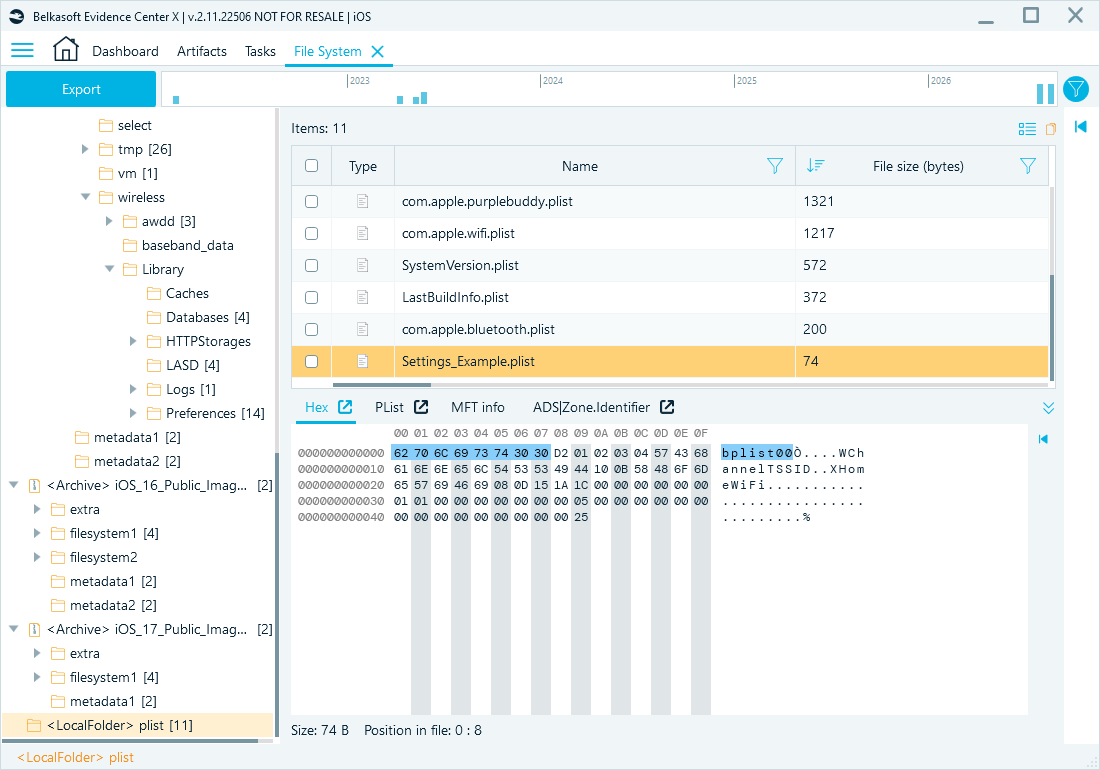1100x770 pixels.
Task: Collapse the iOS_16 archive node
Action: [x=13, y=485]
